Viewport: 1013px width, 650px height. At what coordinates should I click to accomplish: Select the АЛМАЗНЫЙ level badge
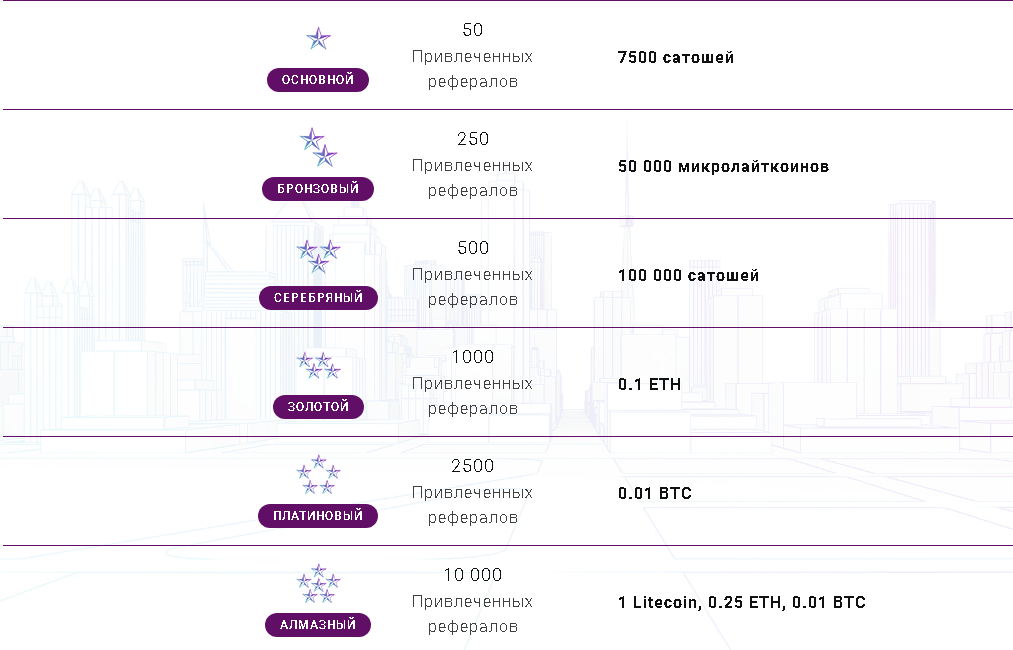[x=318, y=625]
